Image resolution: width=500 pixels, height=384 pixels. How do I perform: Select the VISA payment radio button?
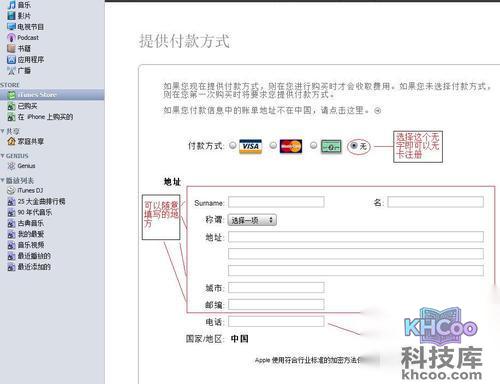[x=233, y=145]
